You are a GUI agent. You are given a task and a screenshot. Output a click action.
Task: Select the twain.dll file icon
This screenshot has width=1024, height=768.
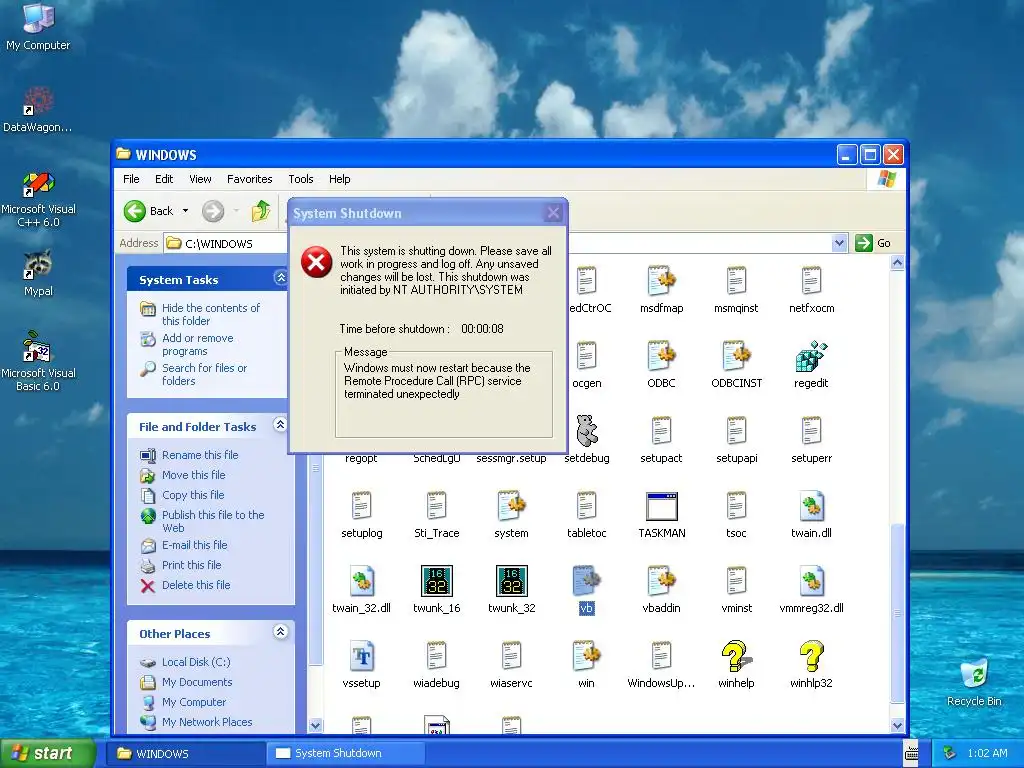pyautogui.click(x=811, y=507)
